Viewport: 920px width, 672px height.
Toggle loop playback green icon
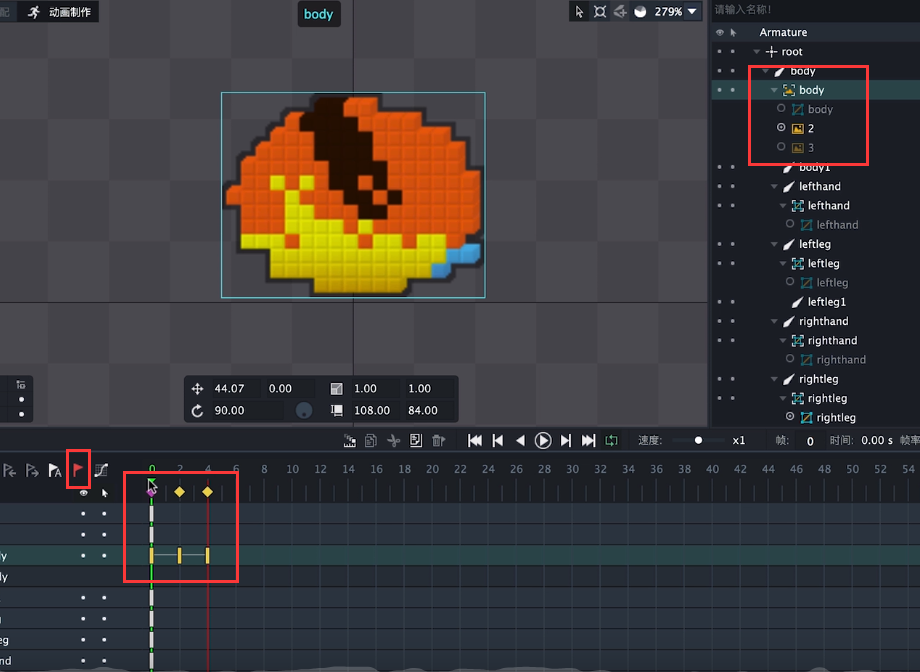611,441
